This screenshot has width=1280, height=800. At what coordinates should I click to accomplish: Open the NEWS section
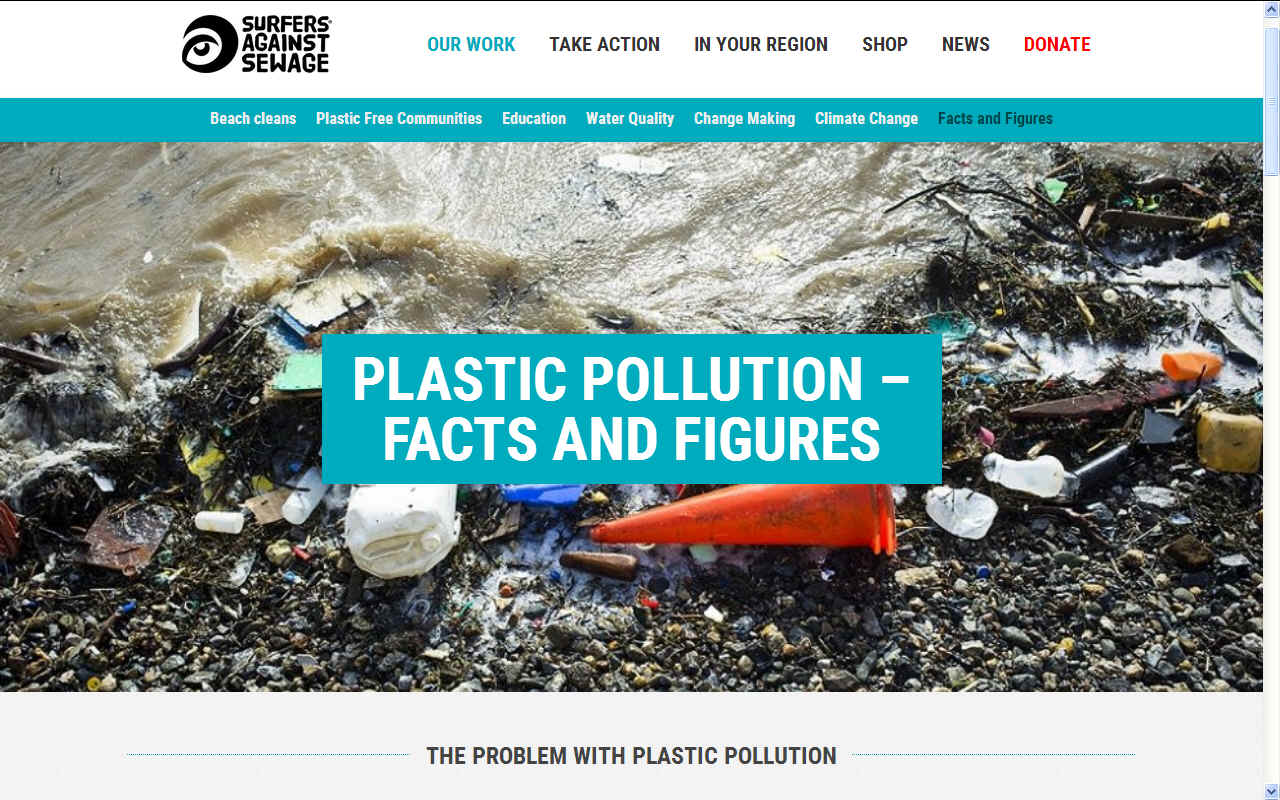point(966,44)
